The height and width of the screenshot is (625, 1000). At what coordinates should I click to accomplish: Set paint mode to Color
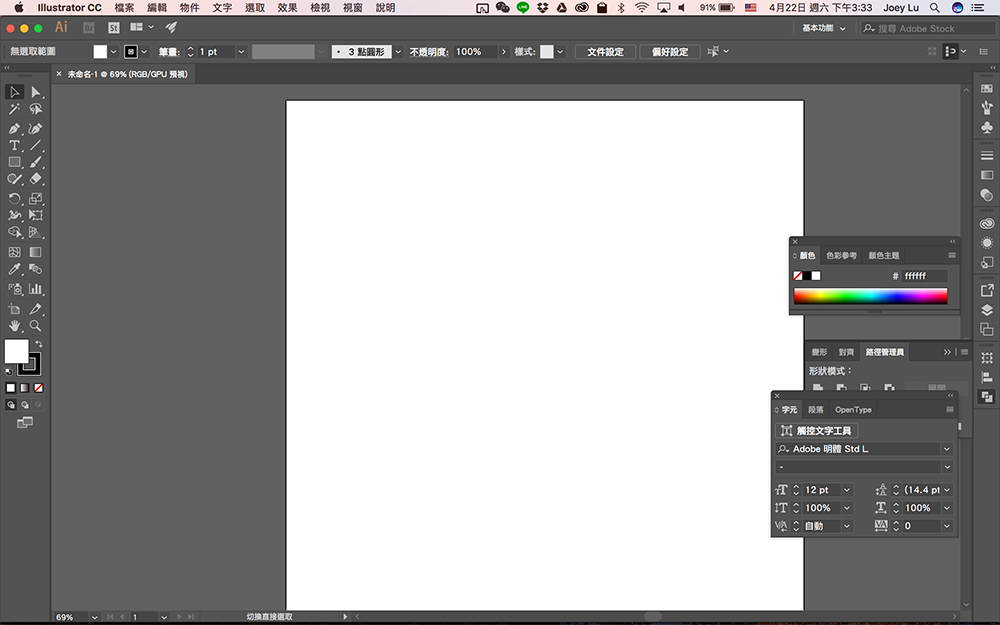[11, 388]
